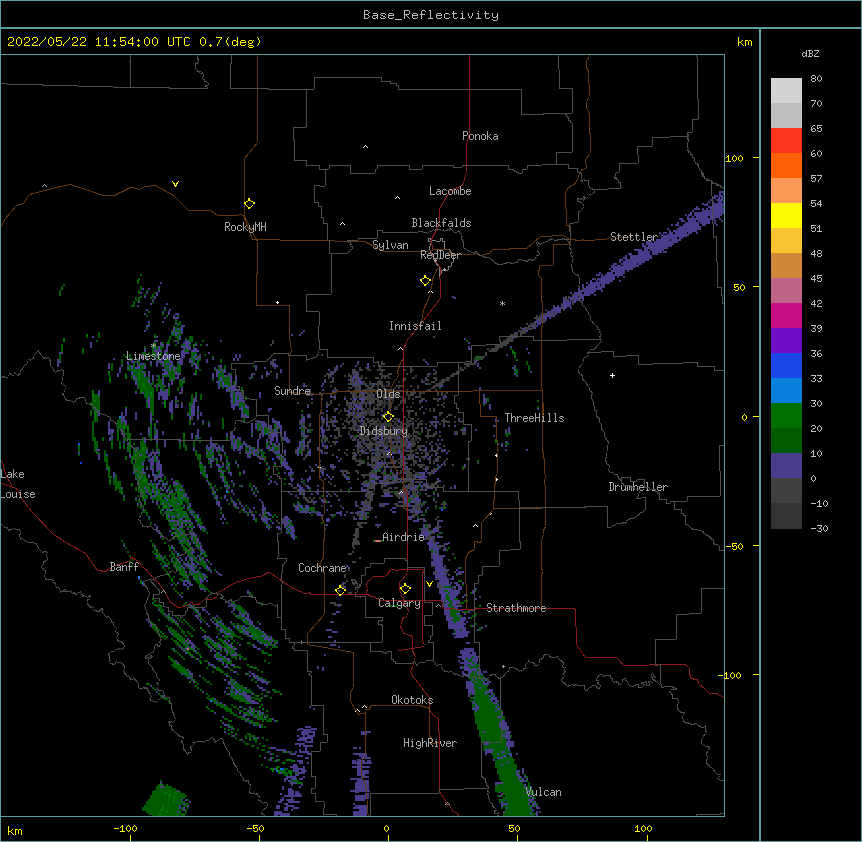862x842 pixels.
Task: Select the Olds label
Action: tap(388, 394)
